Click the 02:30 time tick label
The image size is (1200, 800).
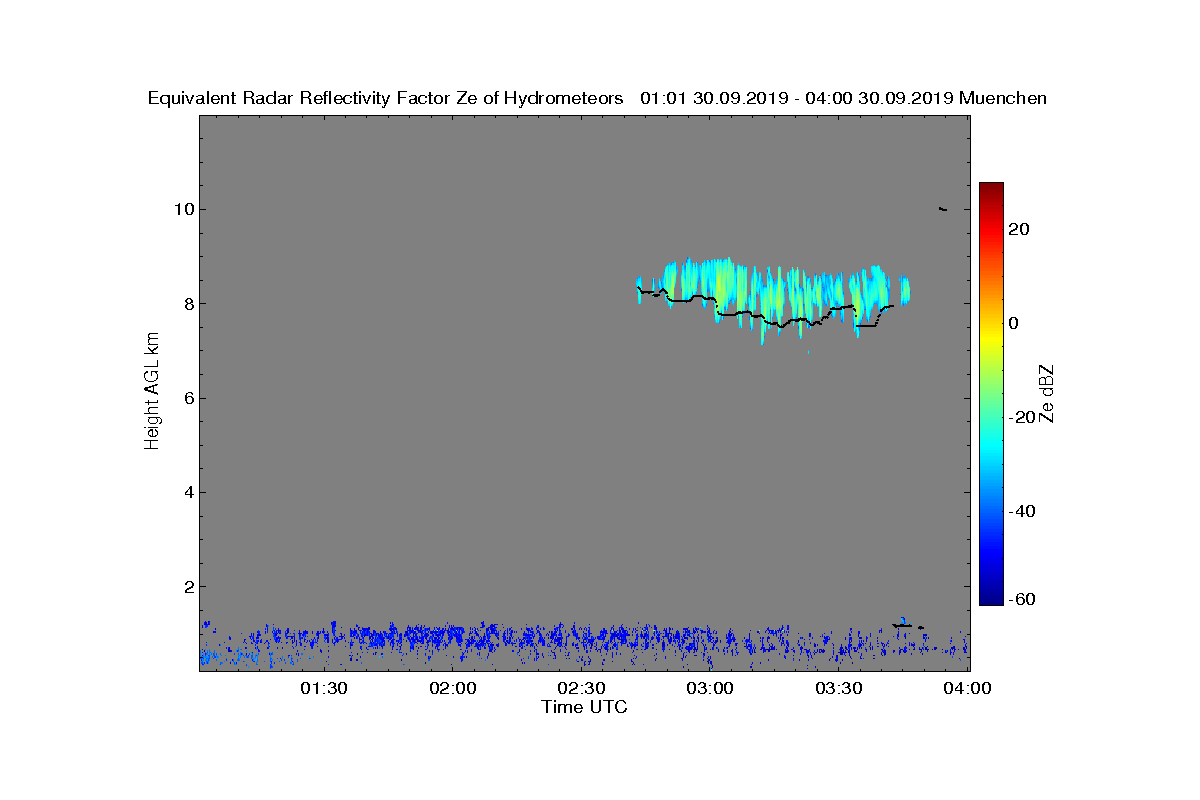click(582, 688)
